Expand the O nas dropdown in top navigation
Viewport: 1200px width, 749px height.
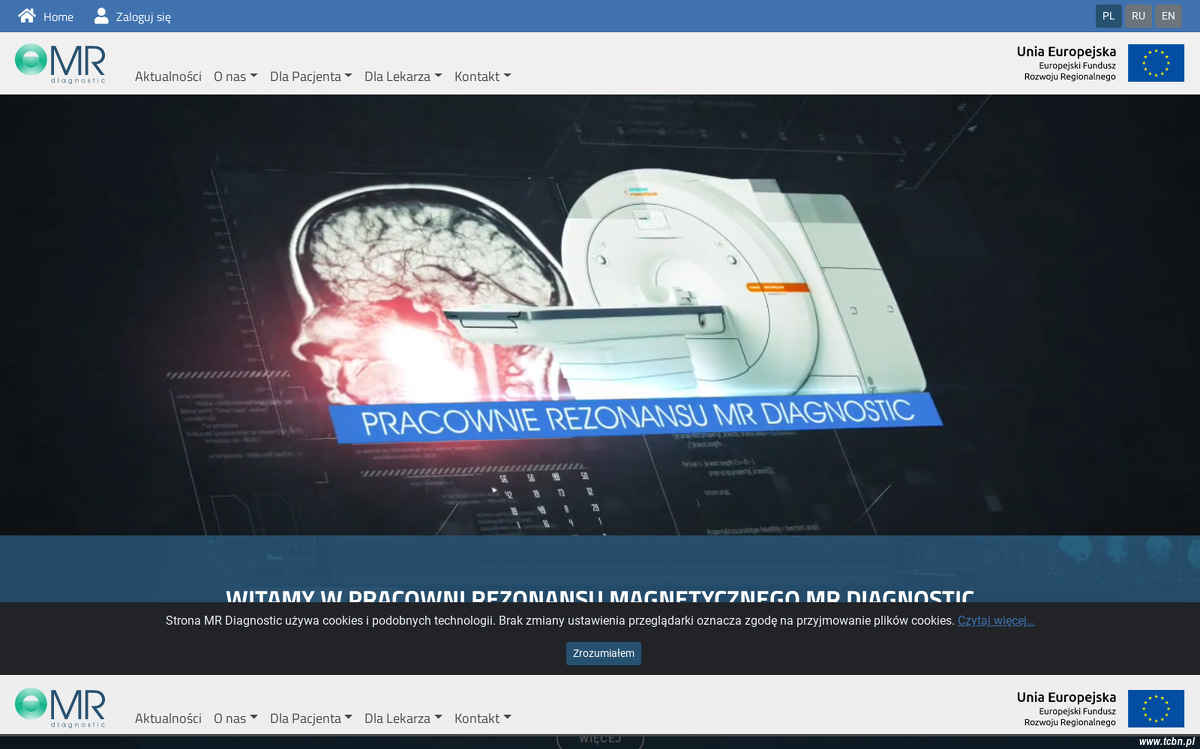tap(235, 76)
